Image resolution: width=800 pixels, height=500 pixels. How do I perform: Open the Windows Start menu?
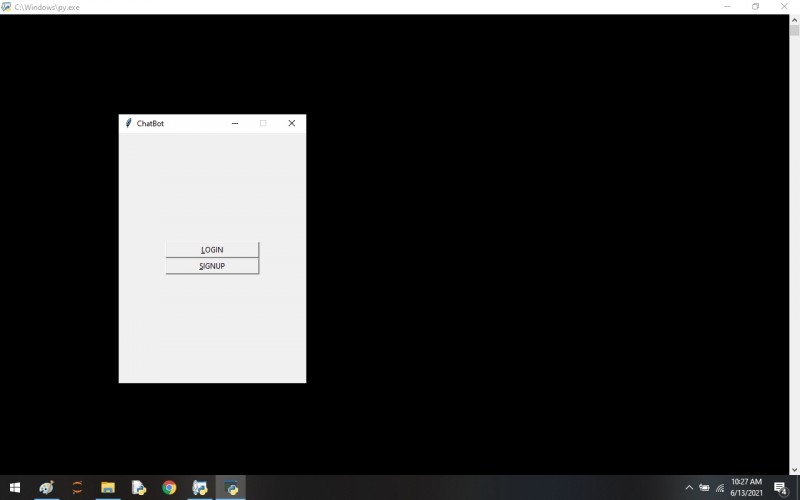click(x=15, y=488)
